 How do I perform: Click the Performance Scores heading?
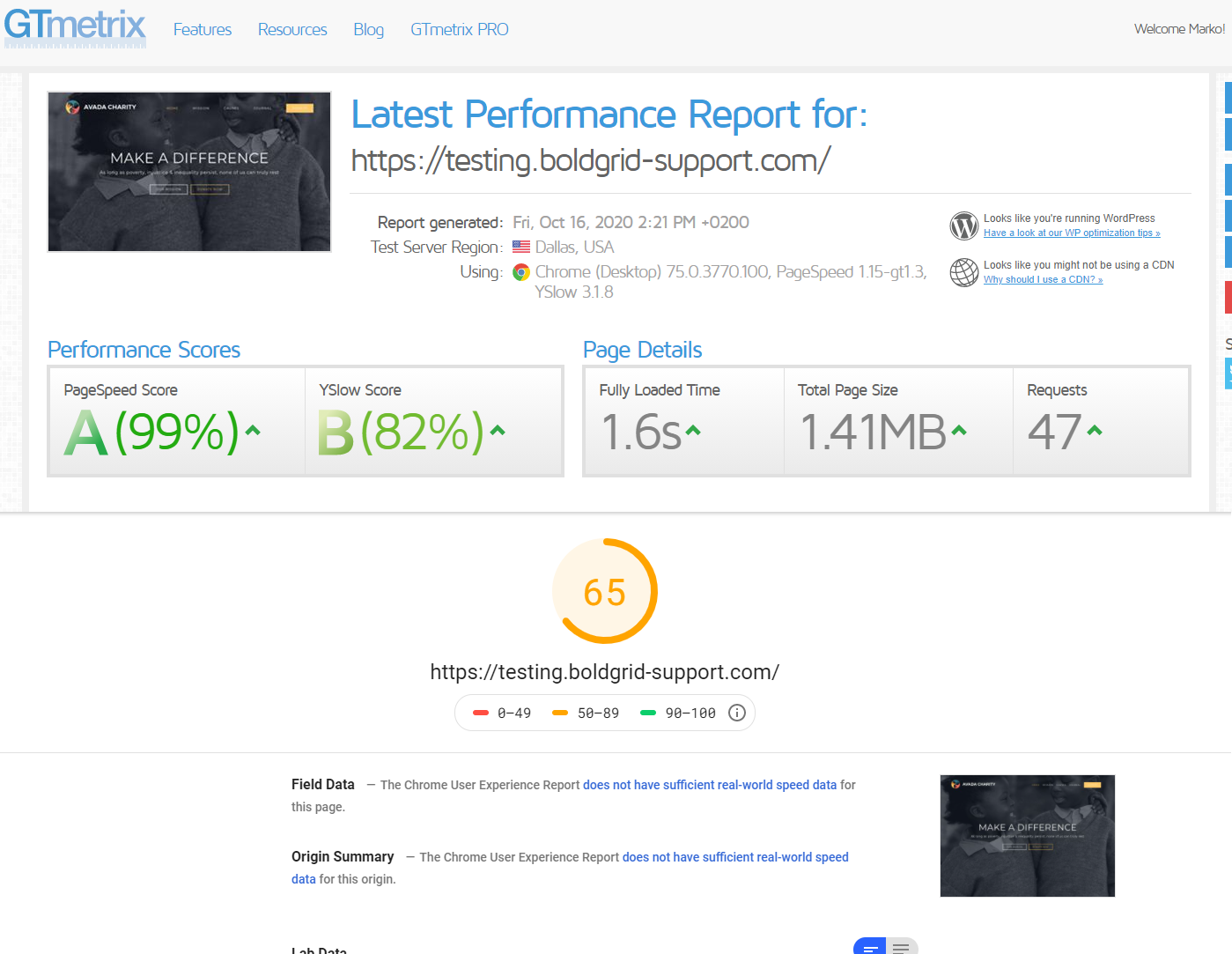[144, 350]
